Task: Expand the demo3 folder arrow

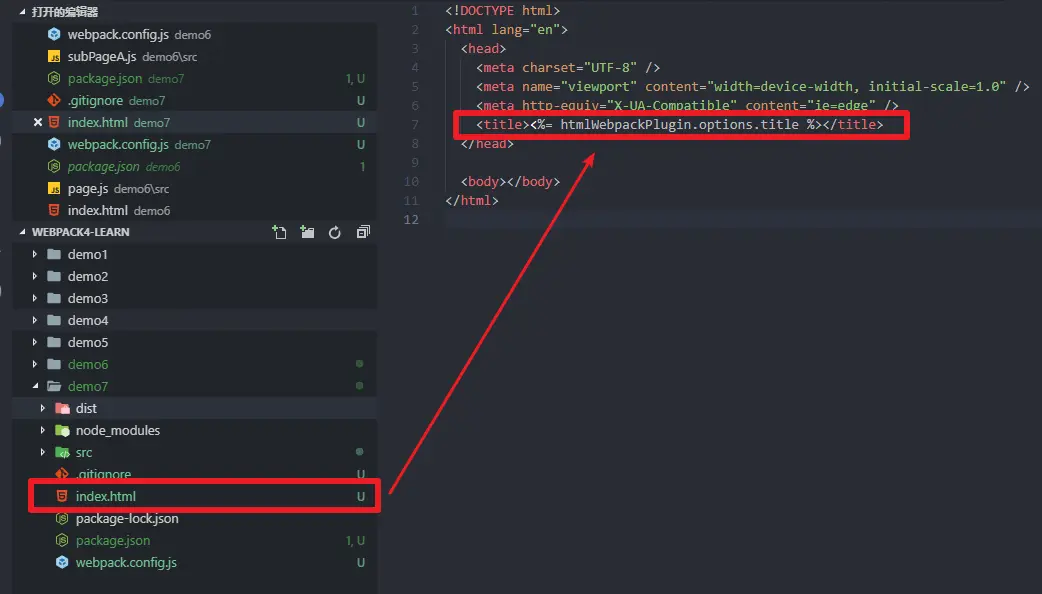Action: click(x=35, y=298)
